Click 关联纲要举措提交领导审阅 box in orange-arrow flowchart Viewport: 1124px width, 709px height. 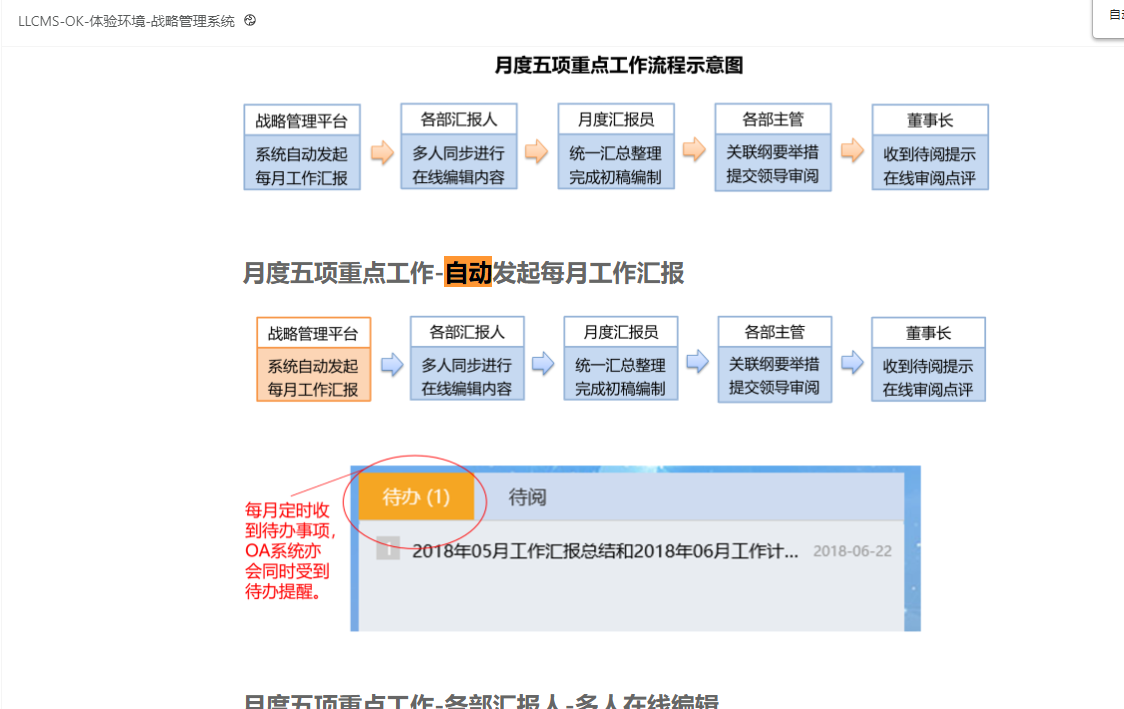[x=773, y=162]
